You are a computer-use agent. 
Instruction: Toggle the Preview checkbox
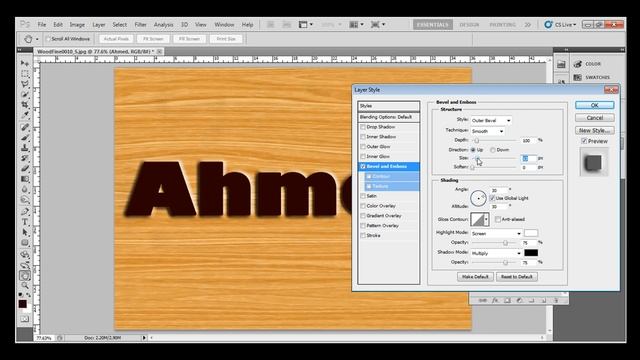(x=584, y=141)
